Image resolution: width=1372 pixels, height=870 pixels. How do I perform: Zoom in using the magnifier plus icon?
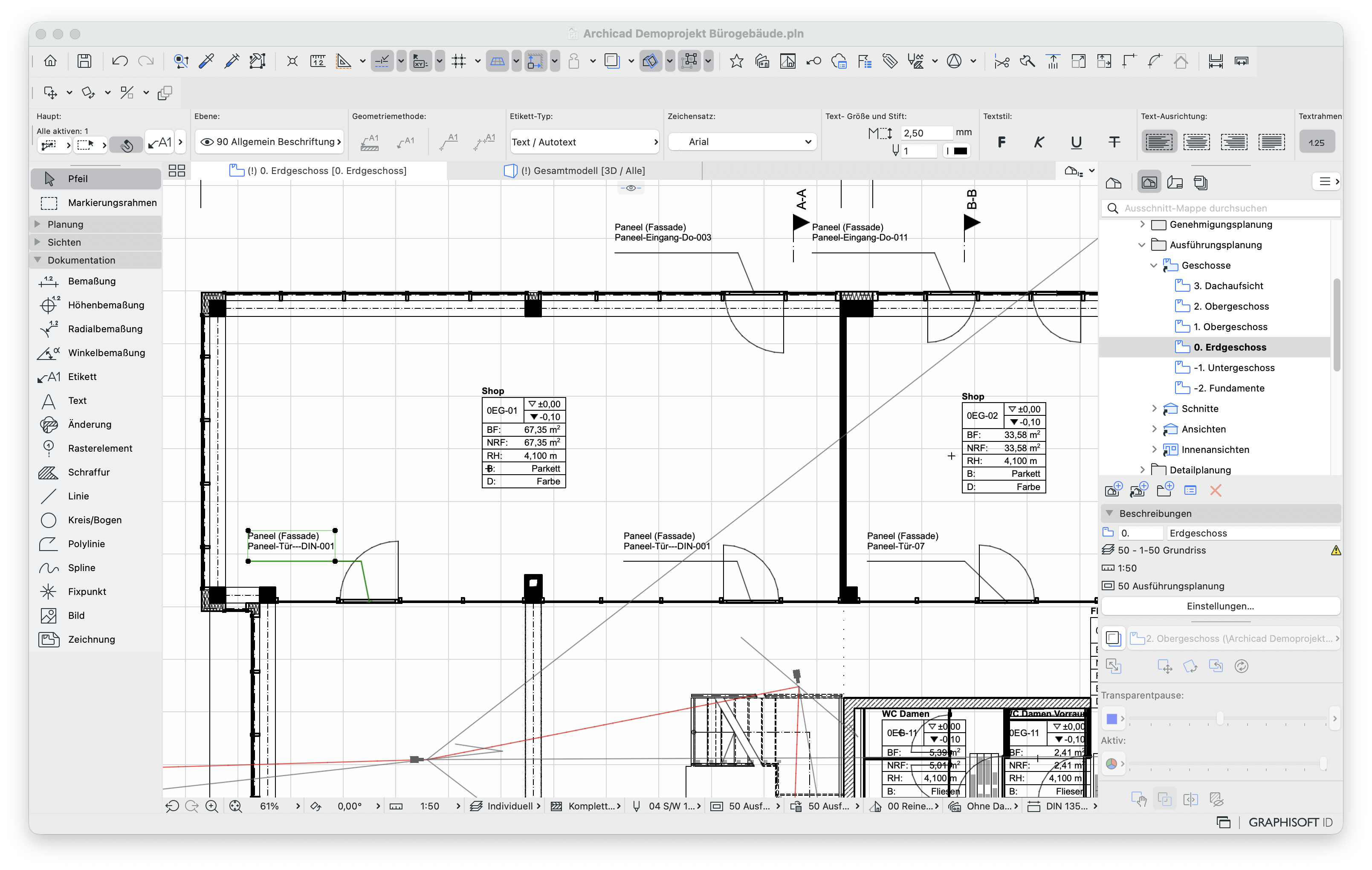(212, 807)
